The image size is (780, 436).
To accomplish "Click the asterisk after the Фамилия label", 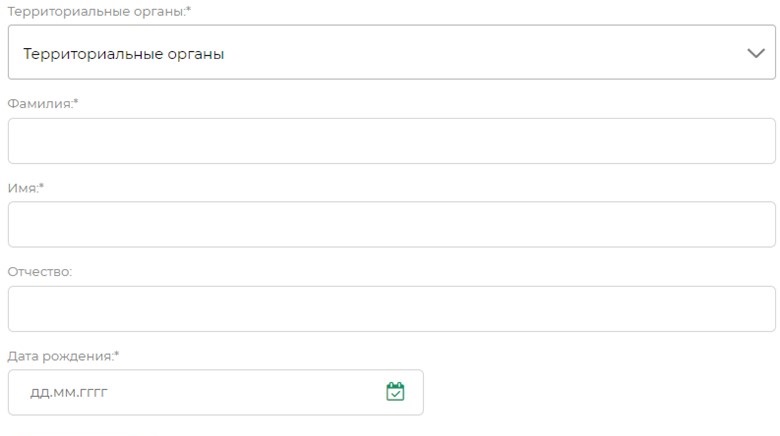I will [x=76, y=101].
